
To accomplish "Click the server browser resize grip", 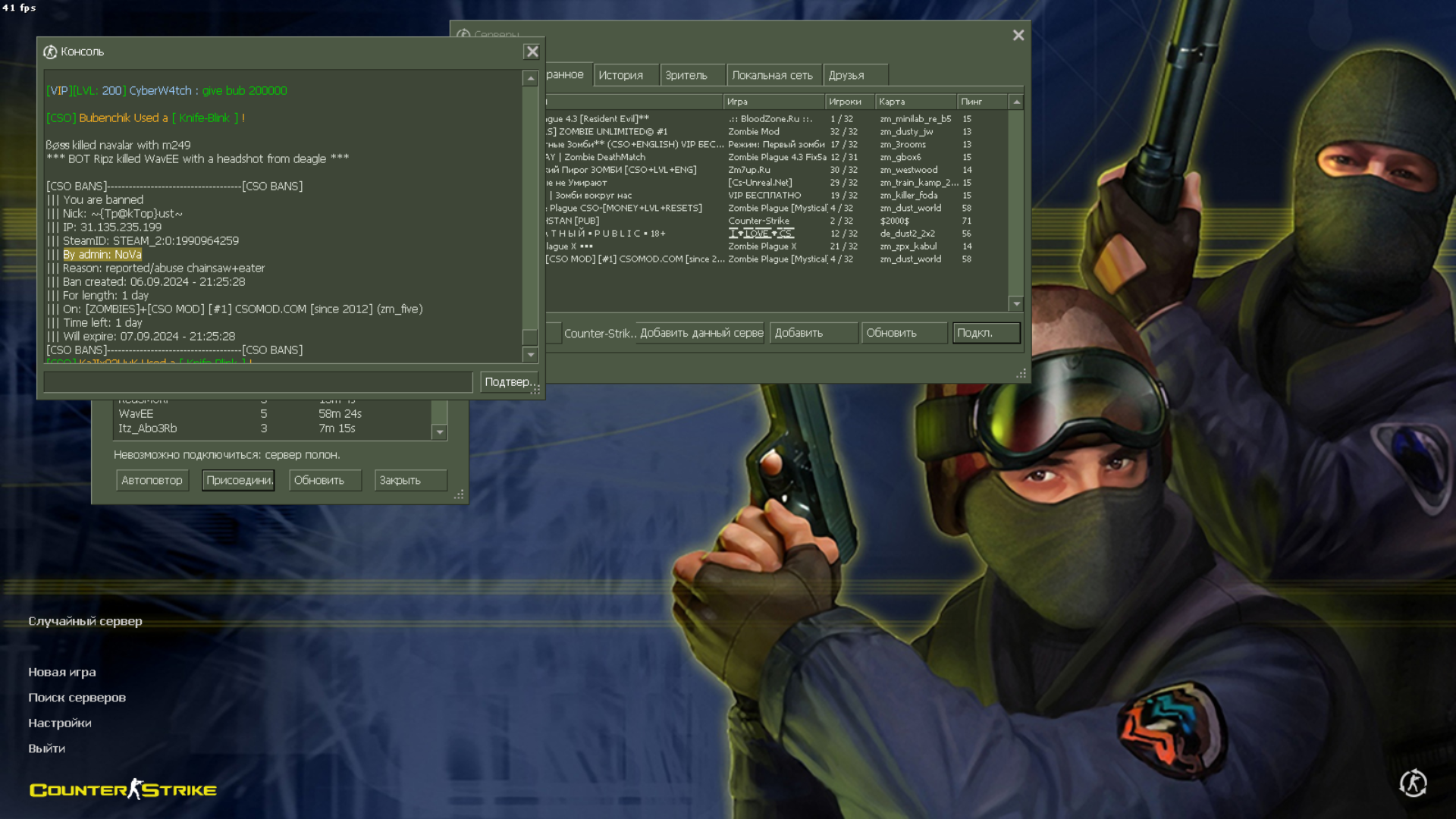I will (x=1021, y=373).
